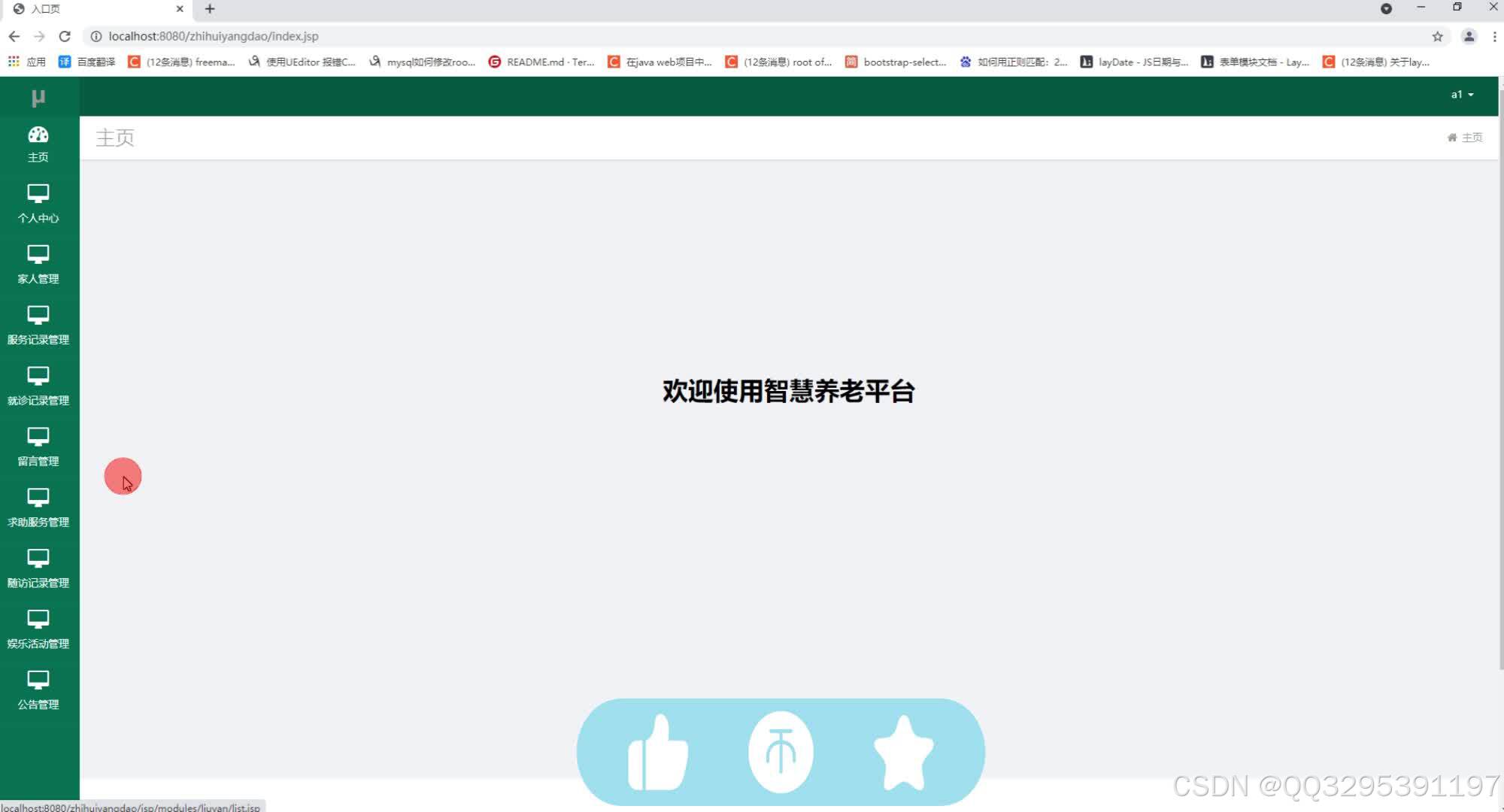Screen dimensions: 1504x812
Task: Click the thumbs-up like icon
Action: (658, 753)
